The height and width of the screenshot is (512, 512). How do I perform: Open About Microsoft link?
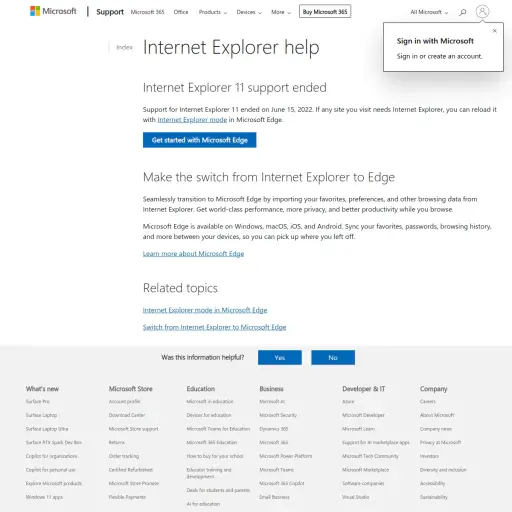click(437, 415)
